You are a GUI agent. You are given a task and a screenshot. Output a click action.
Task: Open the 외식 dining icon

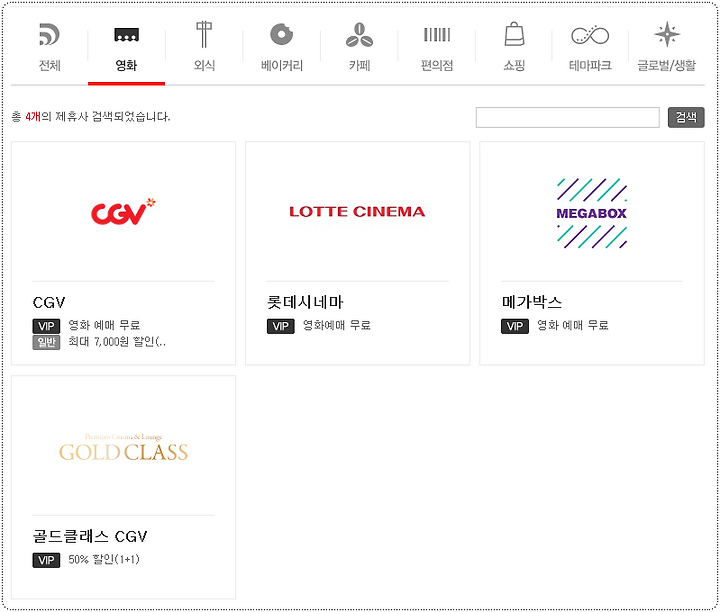click(x=204, y=34)
